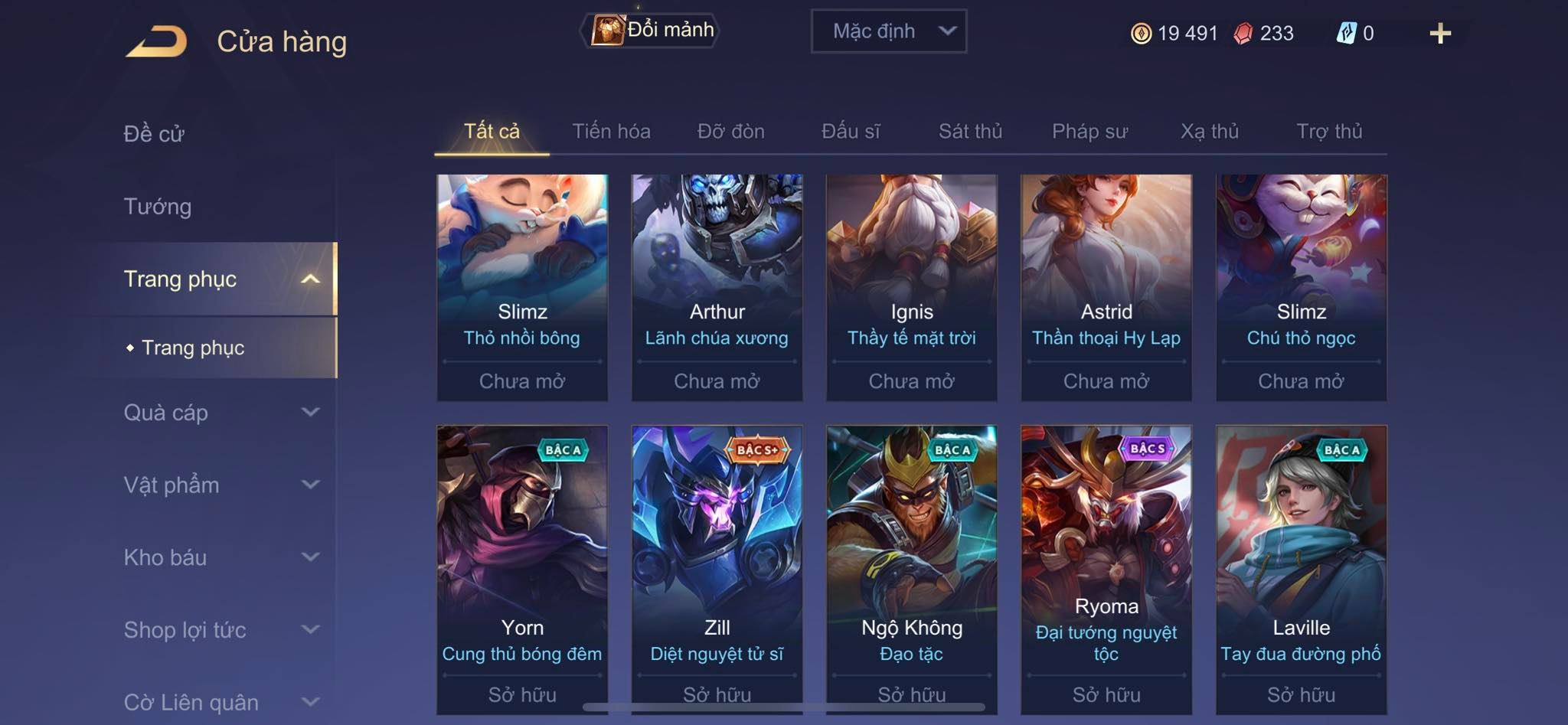1568x725 pixels.
Task: Click the golden back arrow icon
Action: point(157,41)
